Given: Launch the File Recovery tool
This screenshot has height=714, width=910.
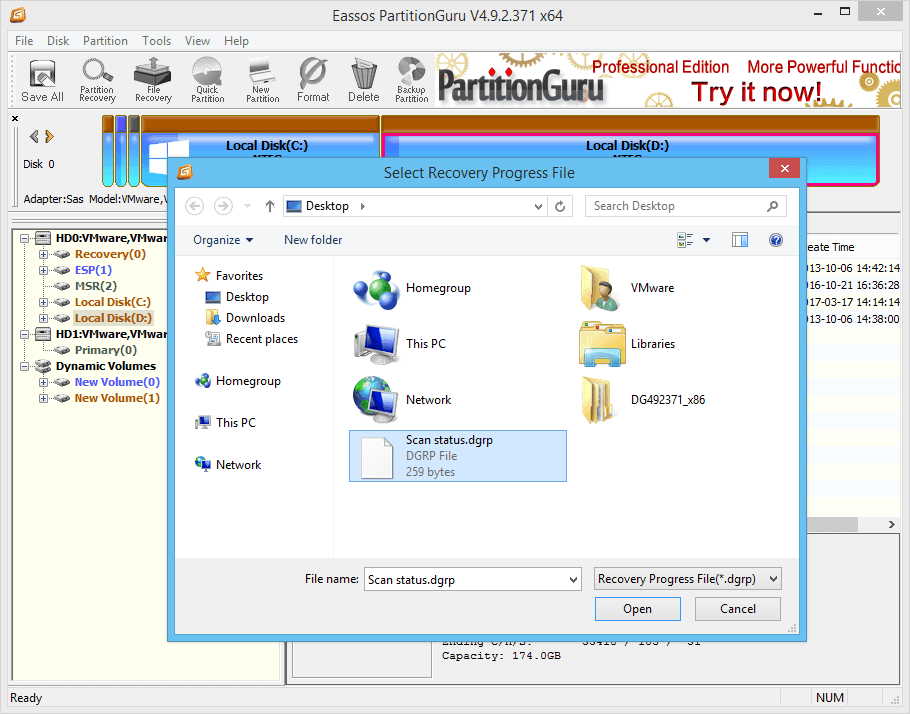Looking at the screenshot, I should [153, 81].
